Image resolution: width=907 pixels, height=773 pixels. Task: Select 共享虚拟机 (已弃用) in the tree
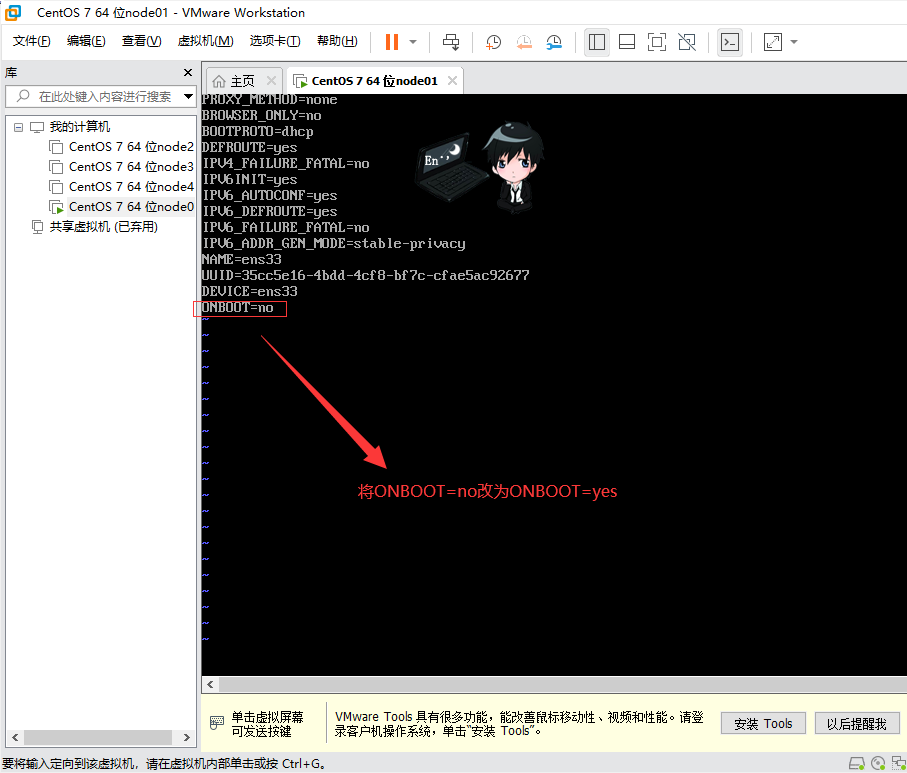coord(104,227)
